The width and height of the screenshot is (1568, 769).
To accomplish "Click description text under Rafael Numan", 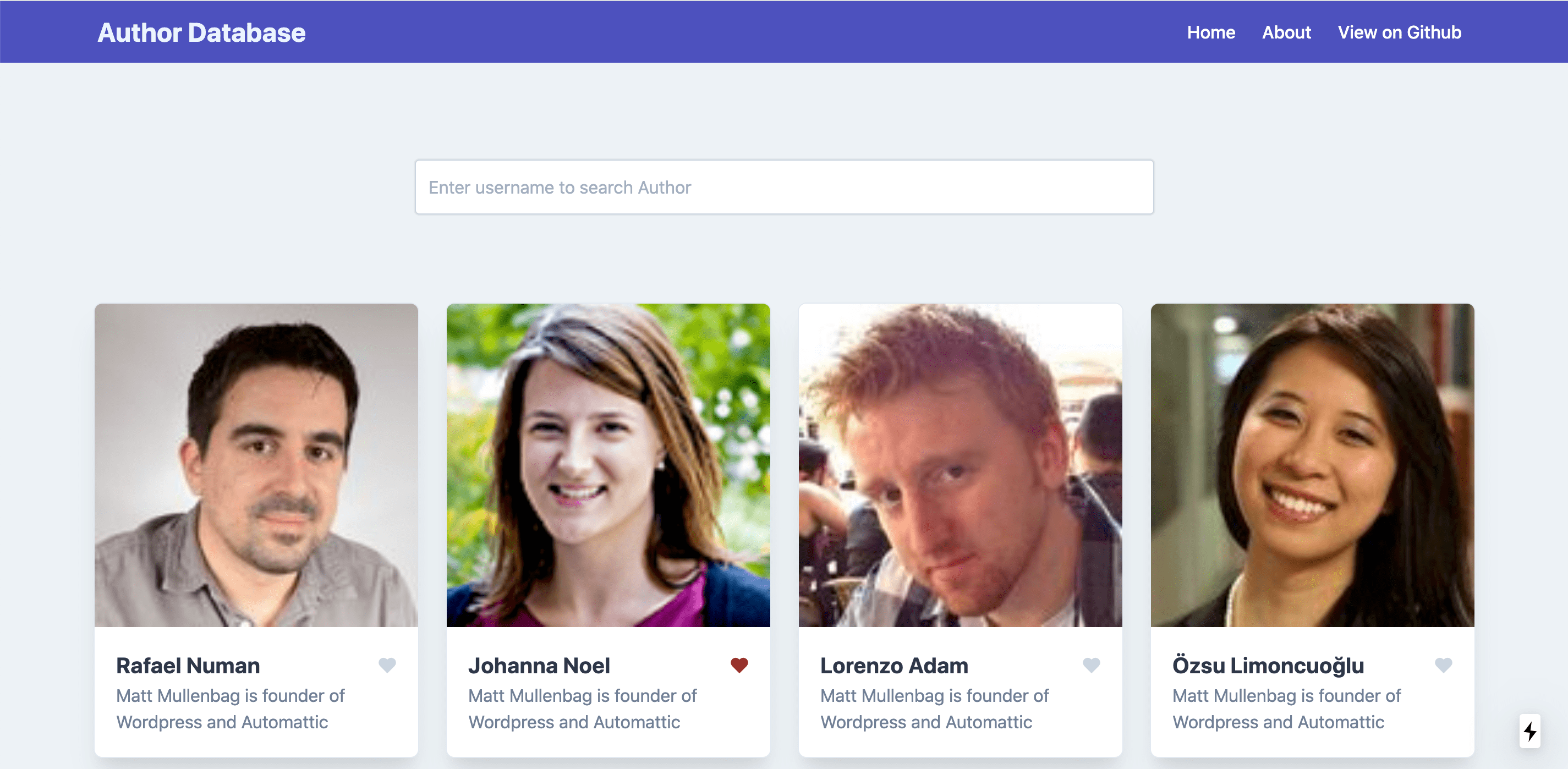I will pyautogui.click(x=230, y=709).
